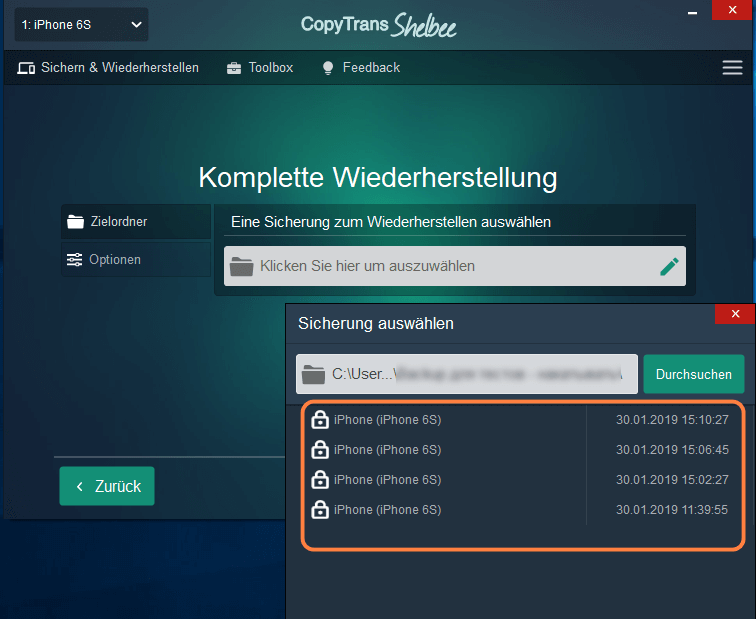The height and width of the screenshot is (619, 756).
Task: Open the iPhone 6S device dropdown
Action: coord(81,25)
